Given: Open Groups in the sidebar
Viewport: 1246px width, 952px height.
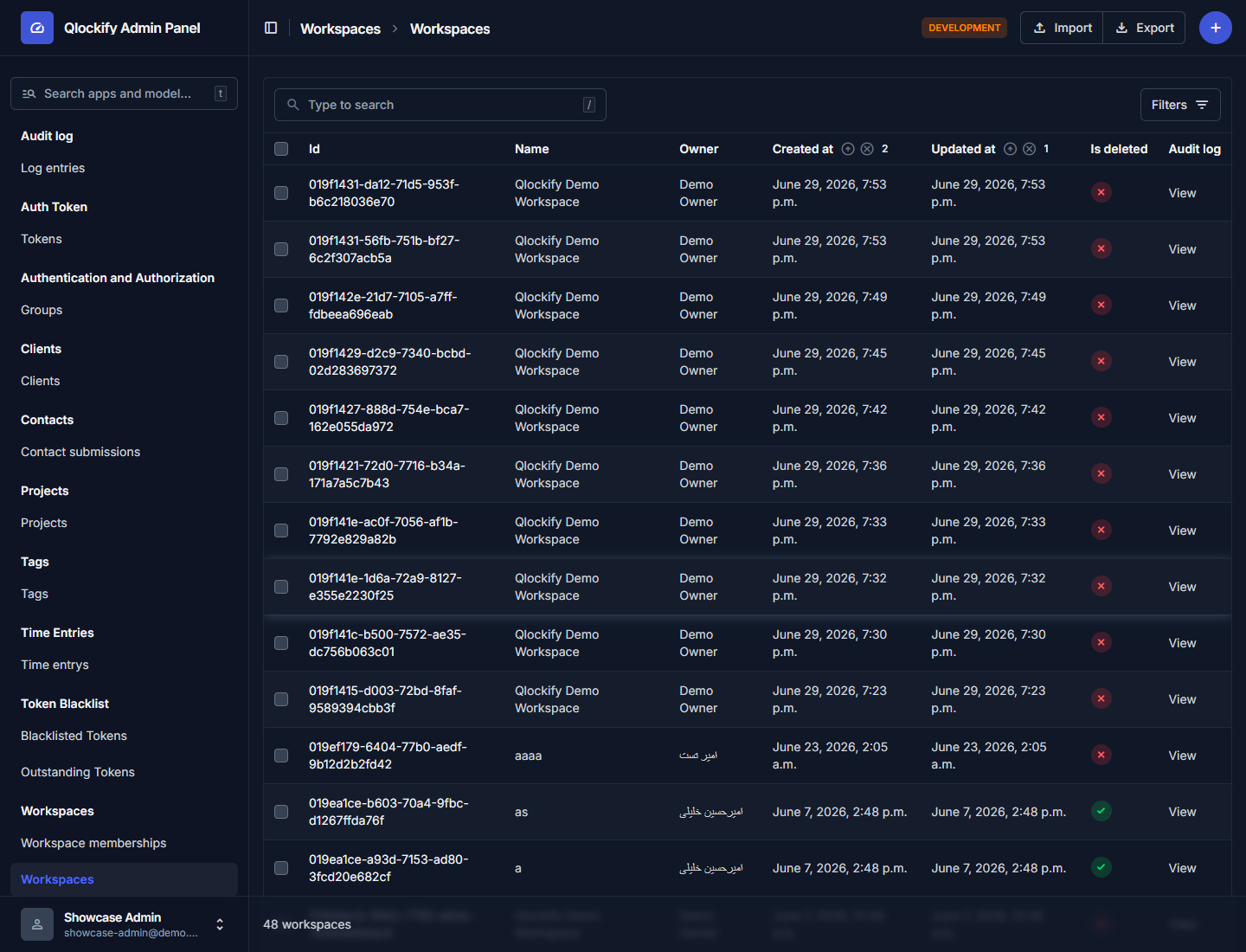Looking at the screenshot, I should (42, 310).
